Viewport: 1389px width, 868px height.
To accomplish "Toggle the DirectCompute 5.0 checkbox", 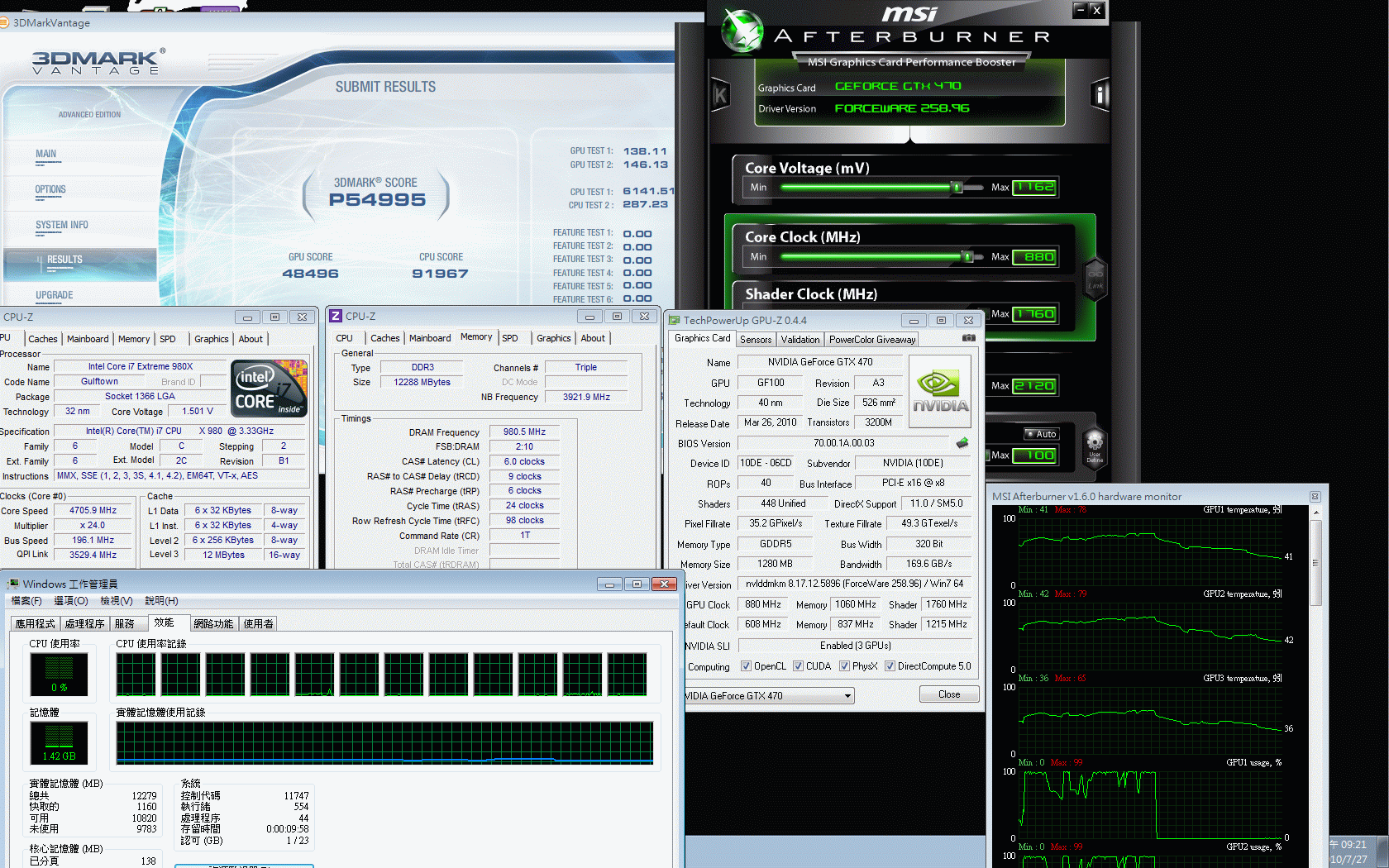I will (890, 666).
